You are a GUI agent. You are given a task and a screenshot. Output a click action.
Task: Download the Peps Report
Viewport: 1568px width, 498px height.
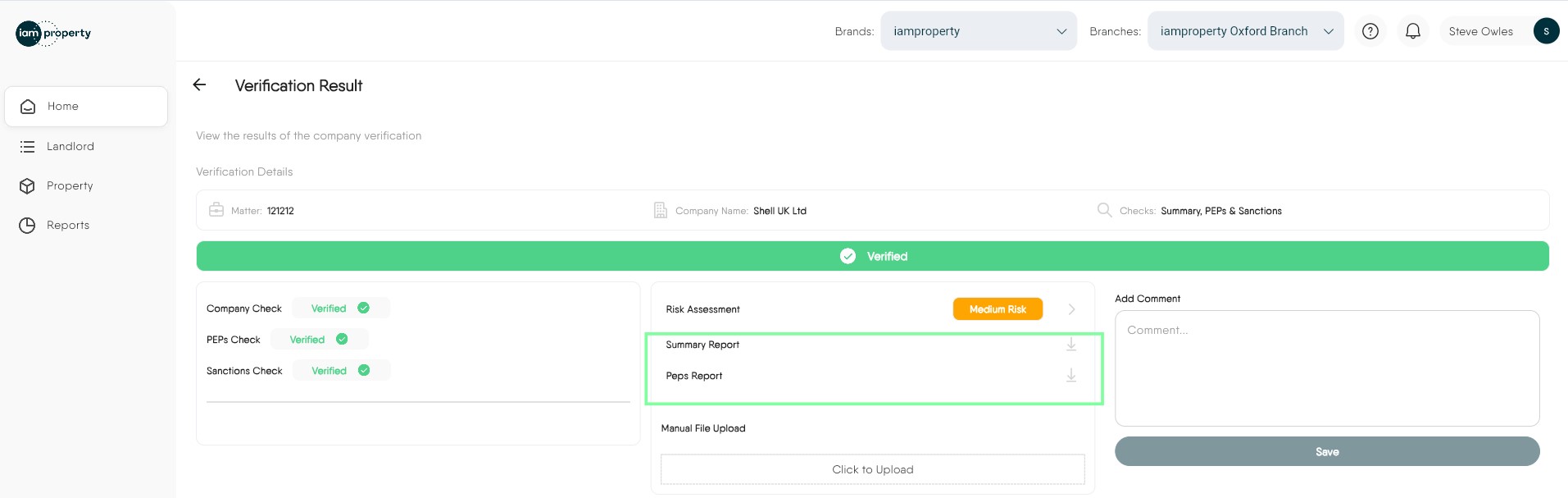(1070, 376)
